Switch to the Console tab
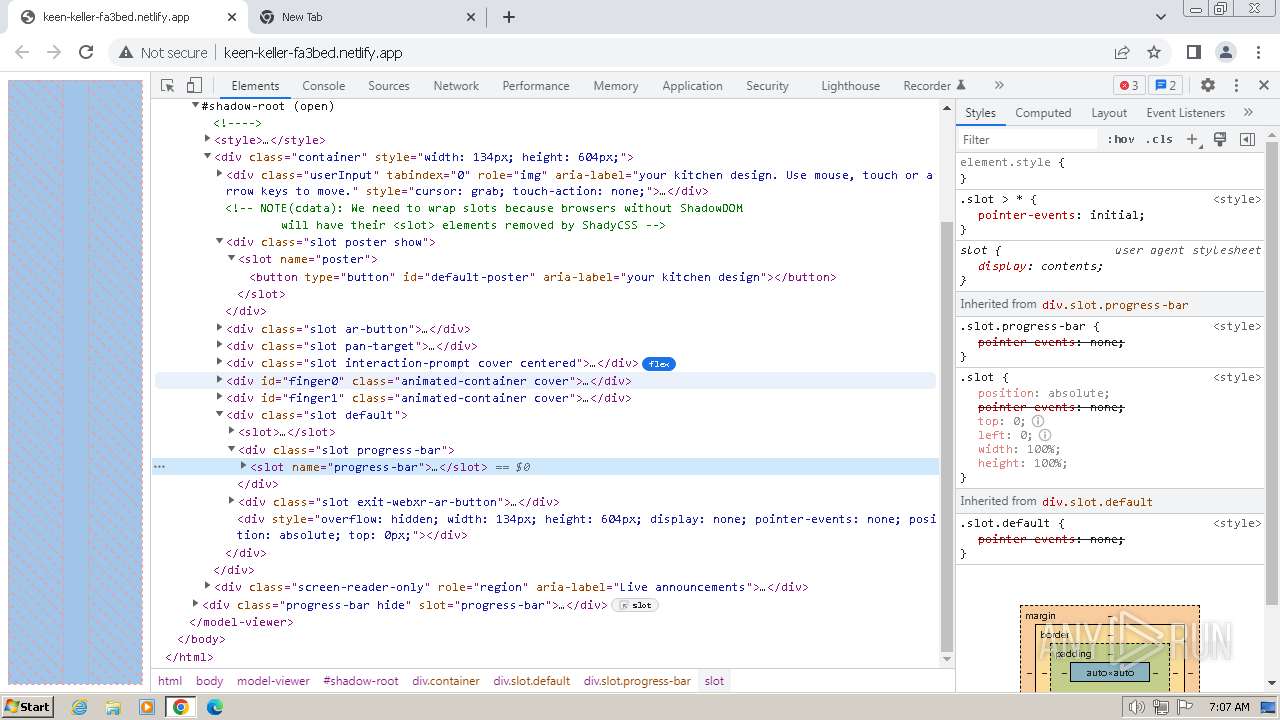The height and width of the screenshot is (720, 1280). click(324, 86)
